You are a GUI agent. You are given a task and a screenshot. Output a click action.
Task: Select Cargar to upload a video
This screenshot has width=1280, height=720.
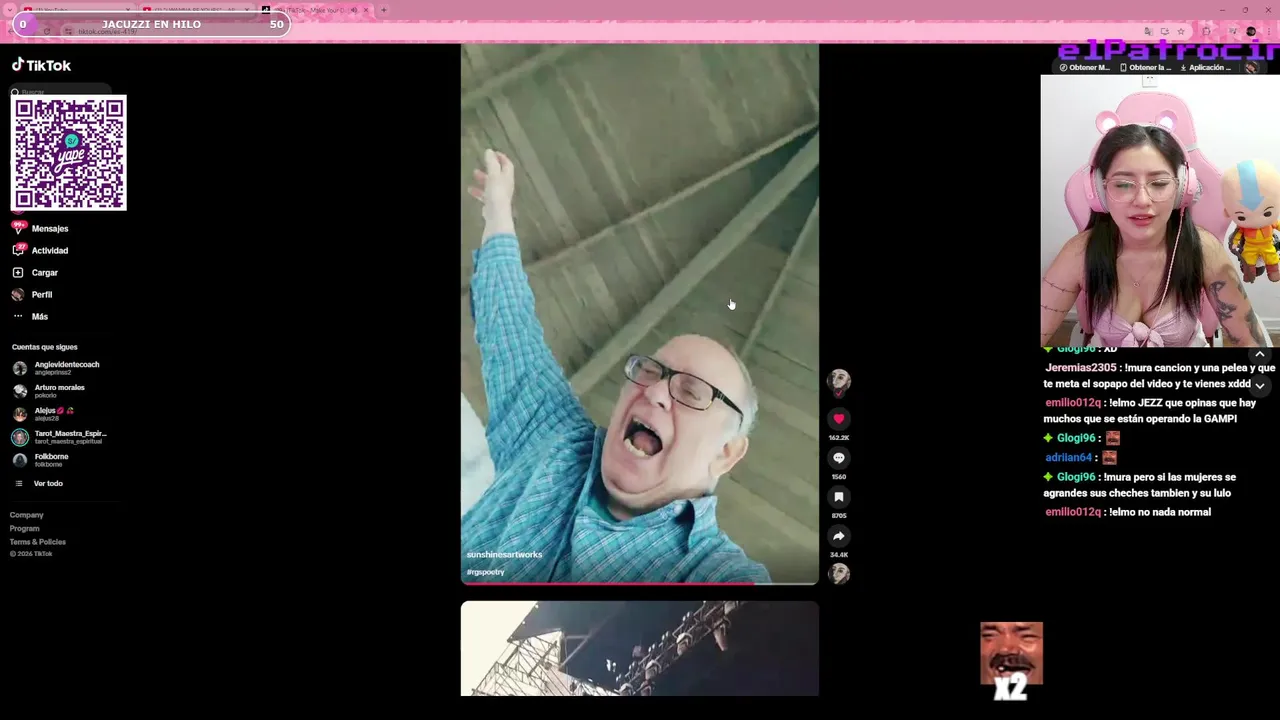click(45, 273)
